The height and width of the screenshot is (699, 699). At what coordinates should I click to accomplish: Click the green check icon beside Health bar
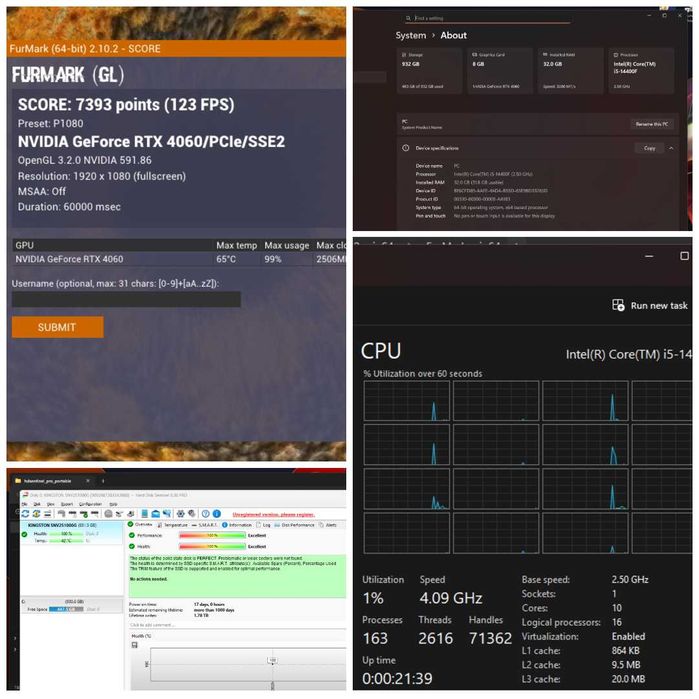(x=132, y=546)
